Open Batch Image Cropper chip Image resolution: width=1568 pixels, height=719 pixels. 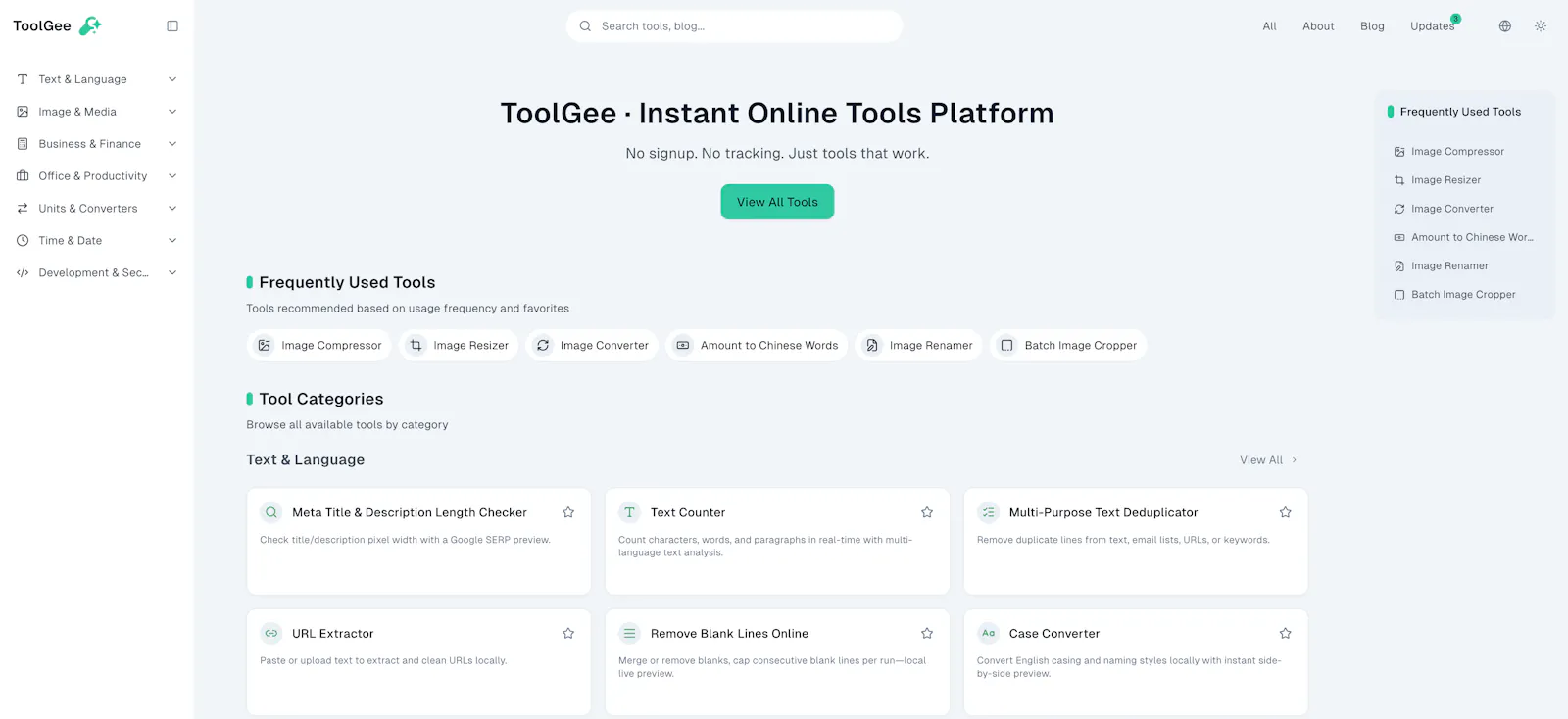click(x=1068, y=346)
